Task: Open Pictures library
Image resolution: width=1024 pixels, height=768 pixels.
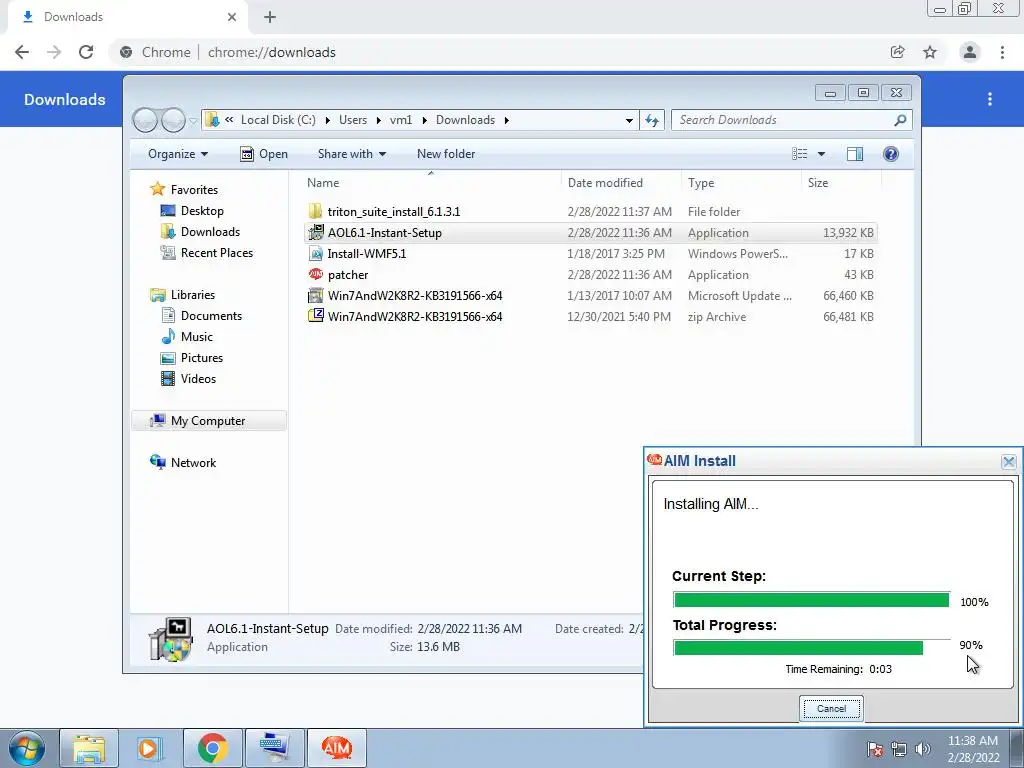Action: point(202,357)
